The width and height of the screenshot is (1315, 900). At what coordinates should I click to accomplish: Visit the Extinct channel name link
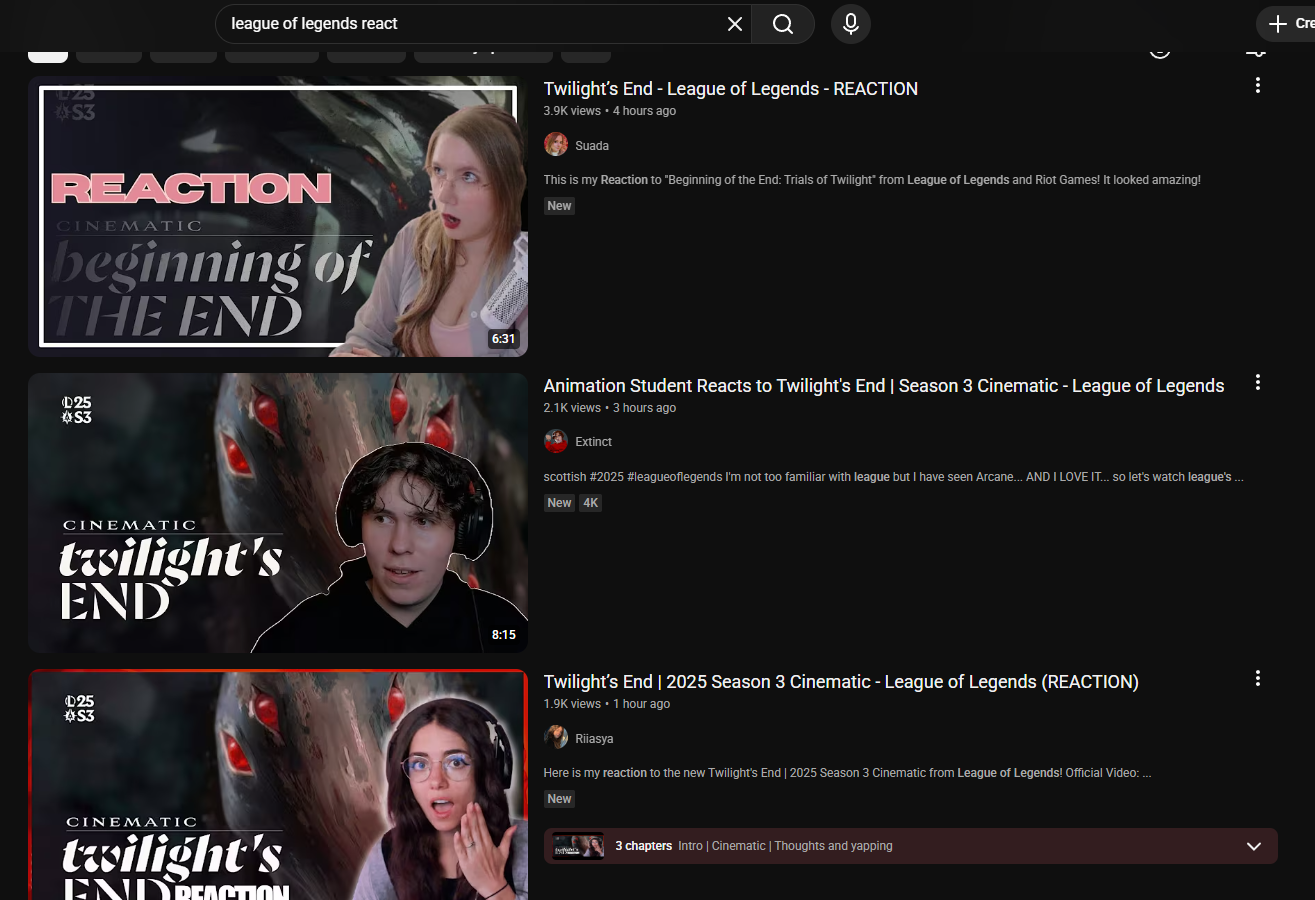click(594, 442)
